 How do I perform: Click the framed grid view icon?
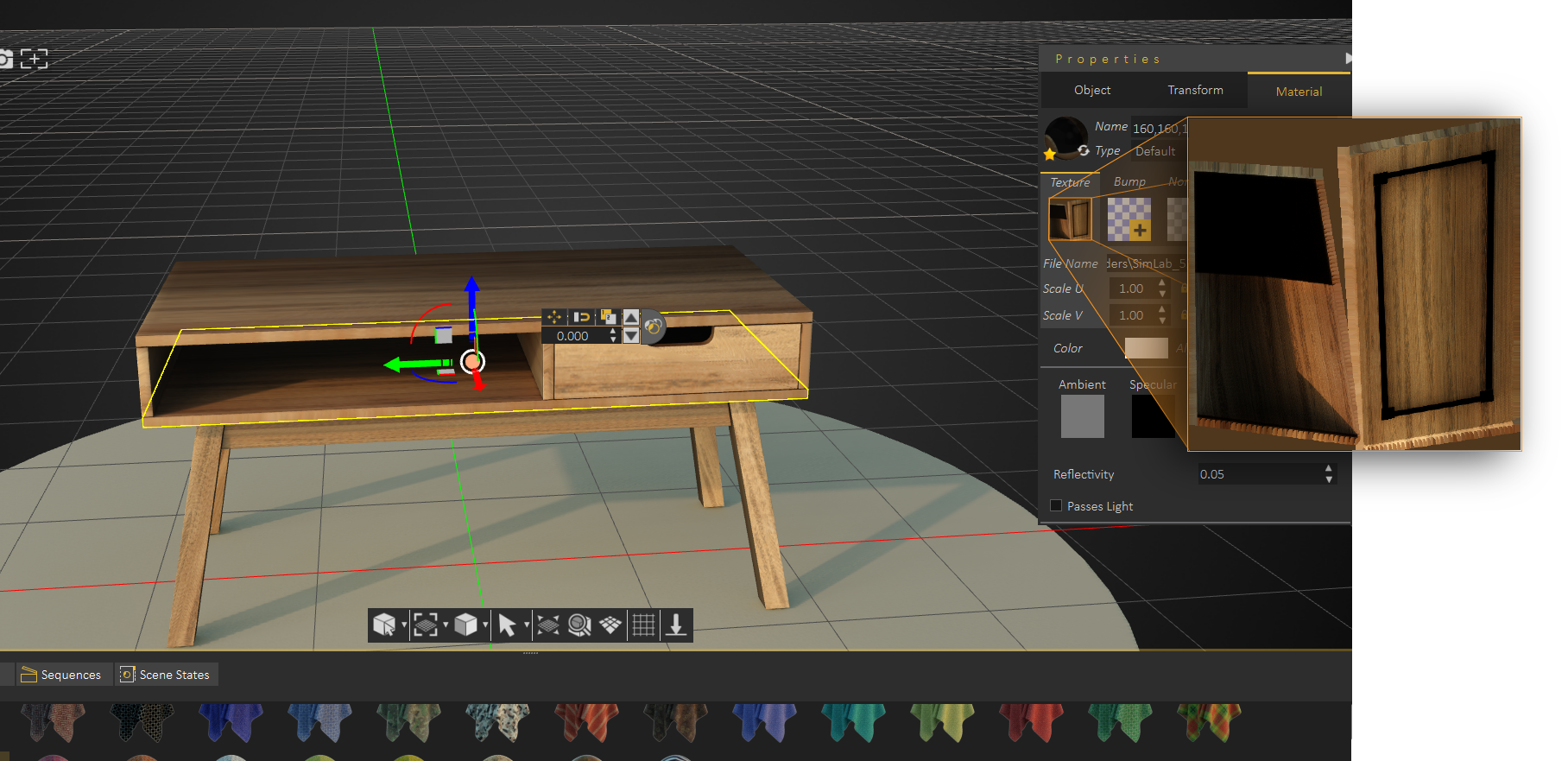click(x=425, y=625)
